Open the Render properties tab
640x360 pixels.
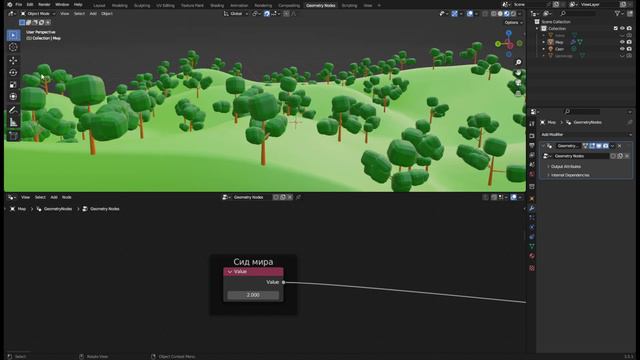532,136
